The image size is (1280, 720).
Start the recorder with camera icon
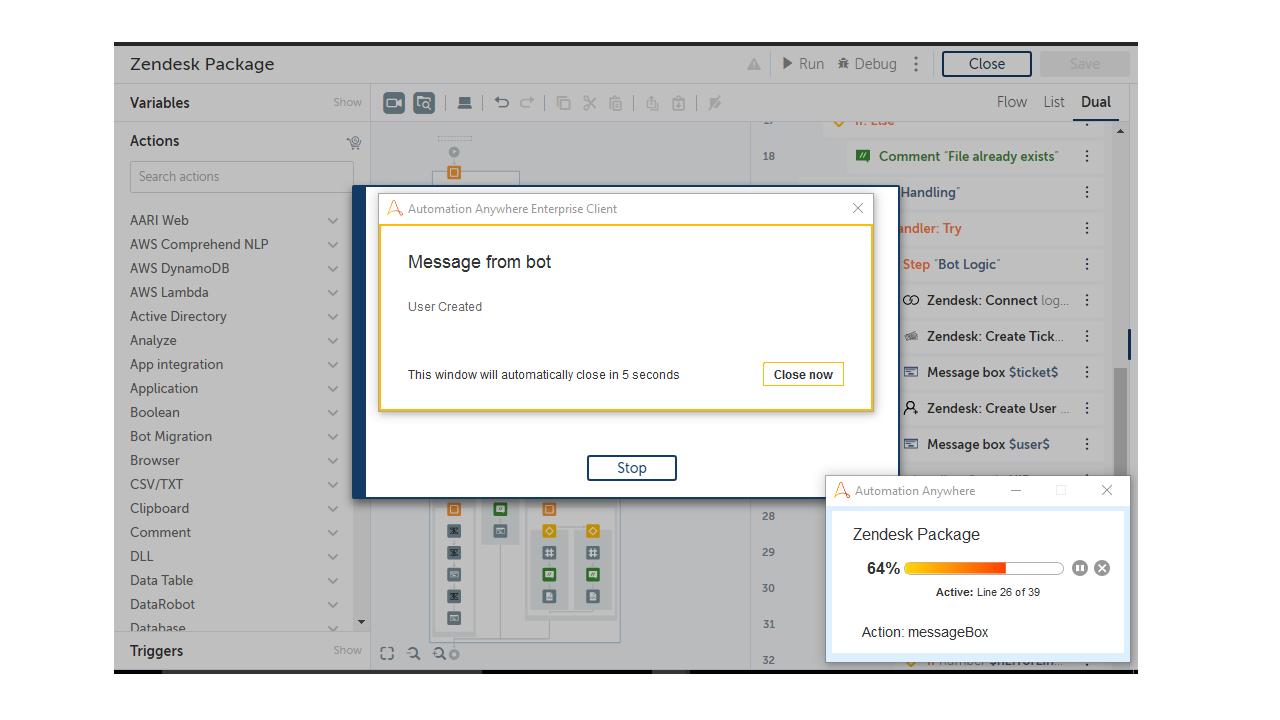[394, 102]
